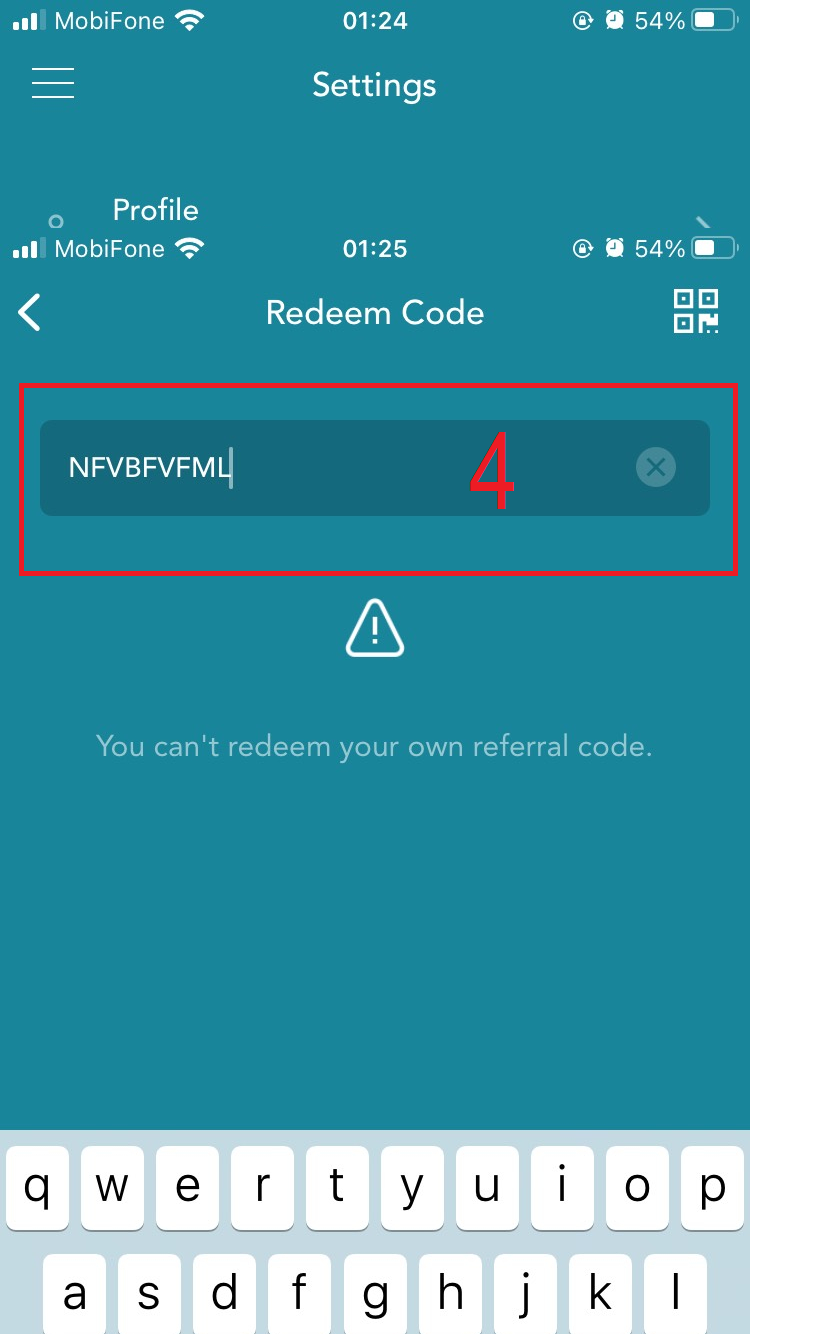Tap the 'w' key on keyboard
Viewport: 819px width, 1334px height.
112,1188
